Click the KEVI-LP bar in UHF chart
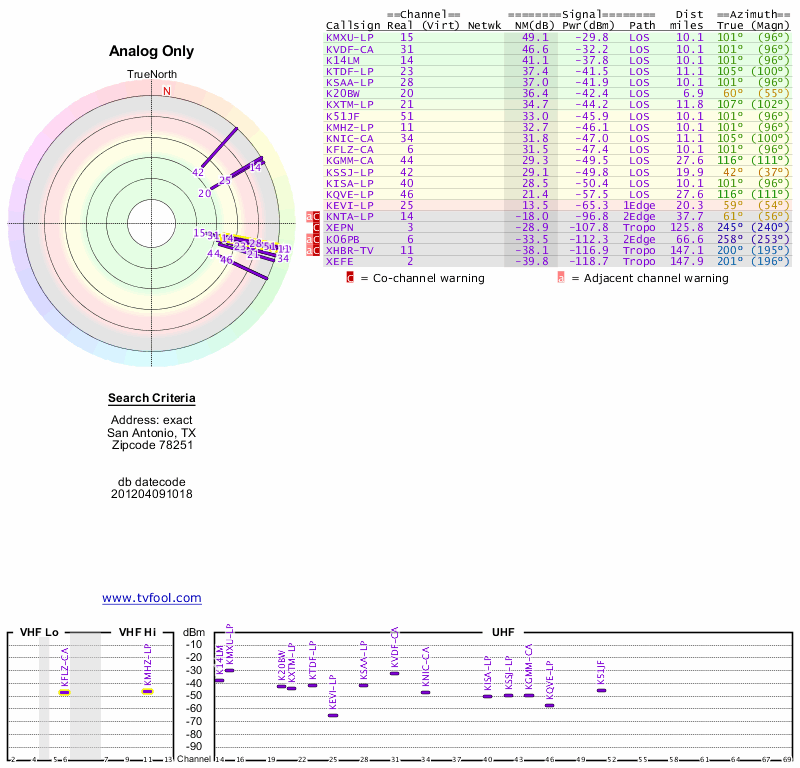 click(333, 715)
